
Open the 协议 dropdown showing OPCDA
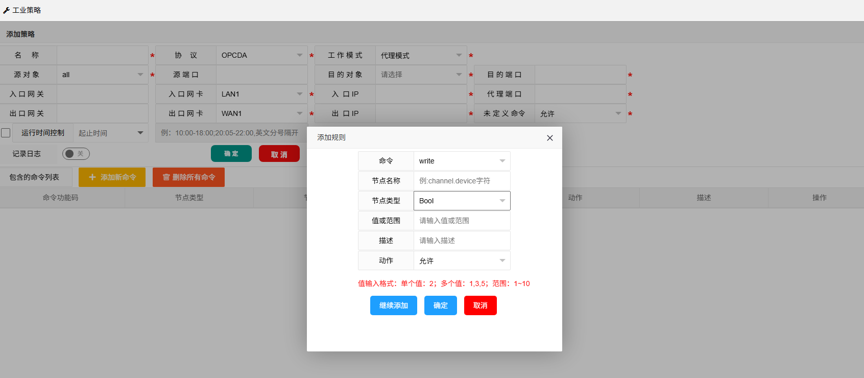(262, 55)
